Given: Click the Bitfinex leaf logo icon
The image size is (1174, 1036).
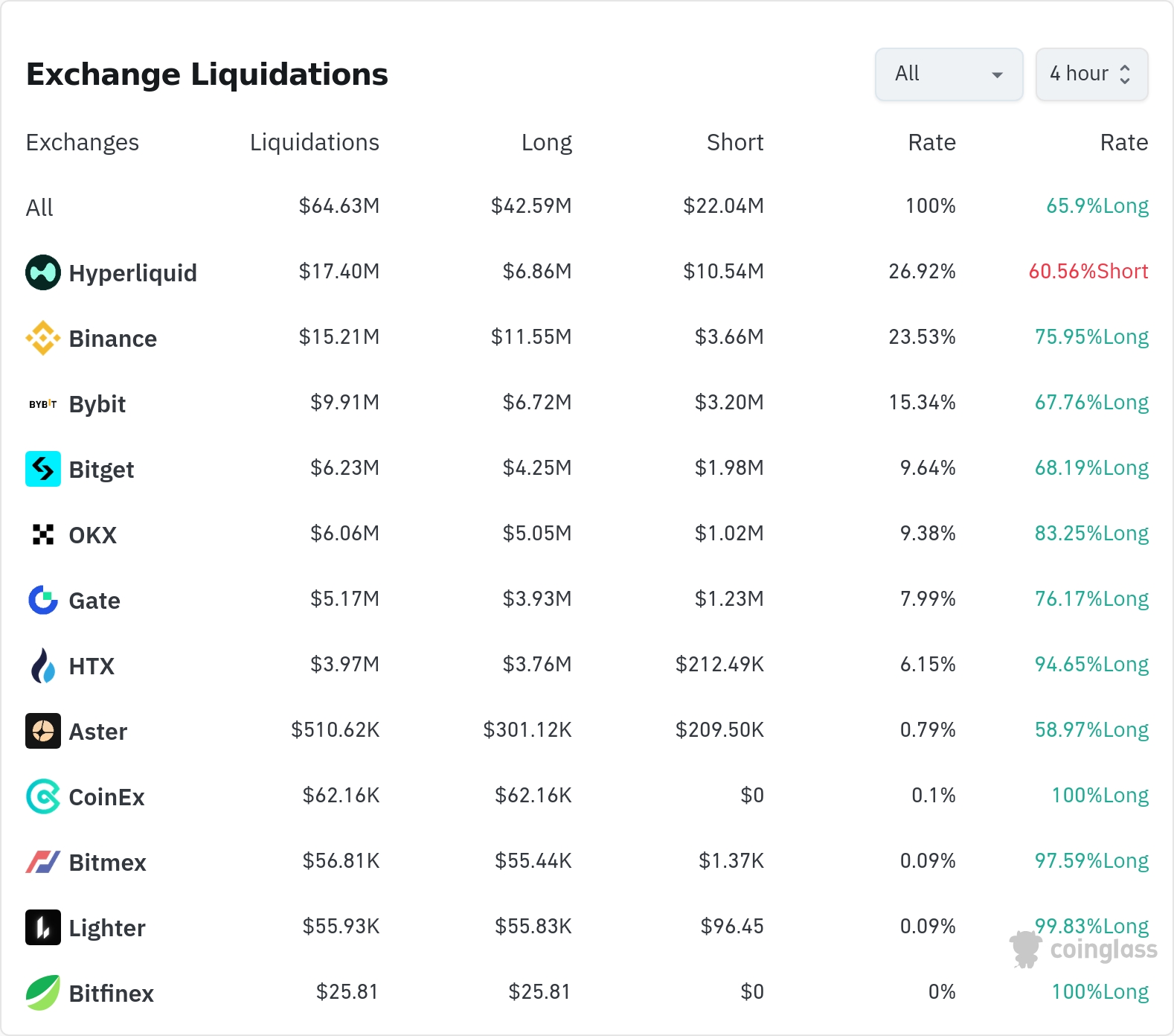Looking at the screenshot, I should coord(43,993).
